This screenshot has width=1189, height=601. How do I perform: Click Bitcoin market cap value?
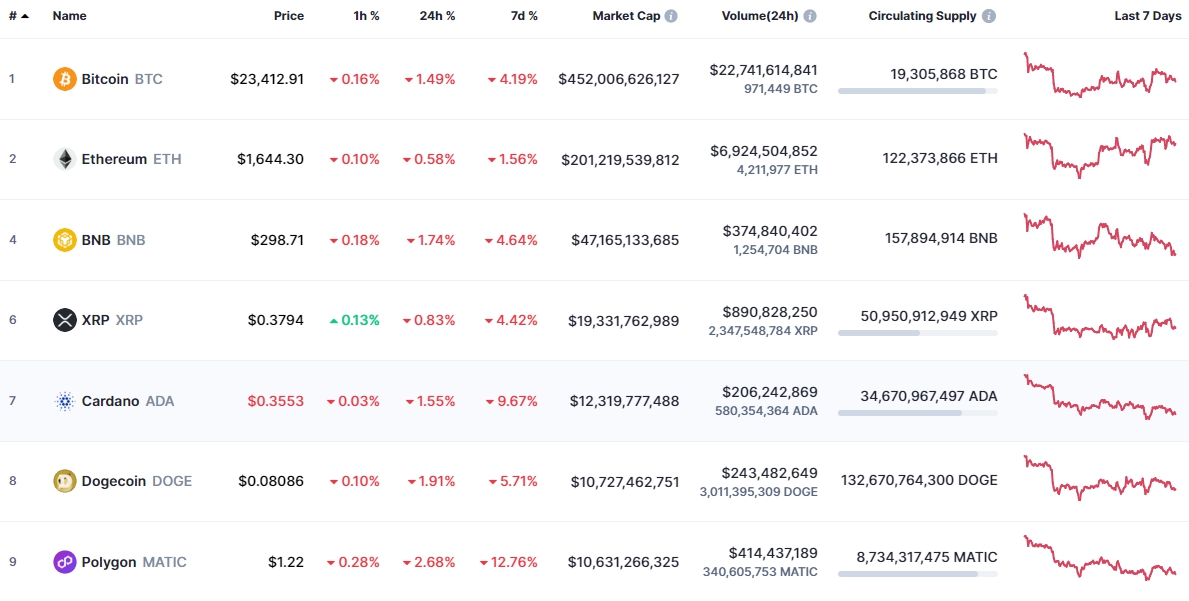pos(619,79)
